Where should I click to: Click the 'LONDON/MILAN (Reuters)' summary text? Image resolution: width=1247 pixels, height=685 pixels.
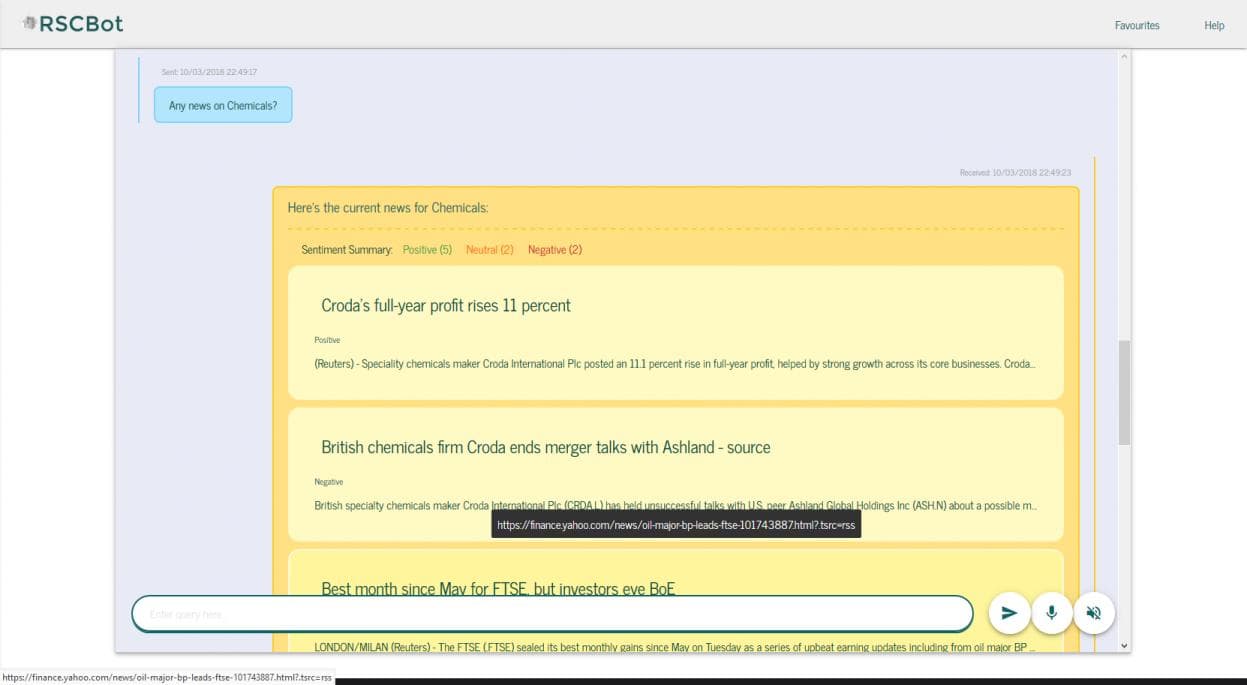pos(675,647)
